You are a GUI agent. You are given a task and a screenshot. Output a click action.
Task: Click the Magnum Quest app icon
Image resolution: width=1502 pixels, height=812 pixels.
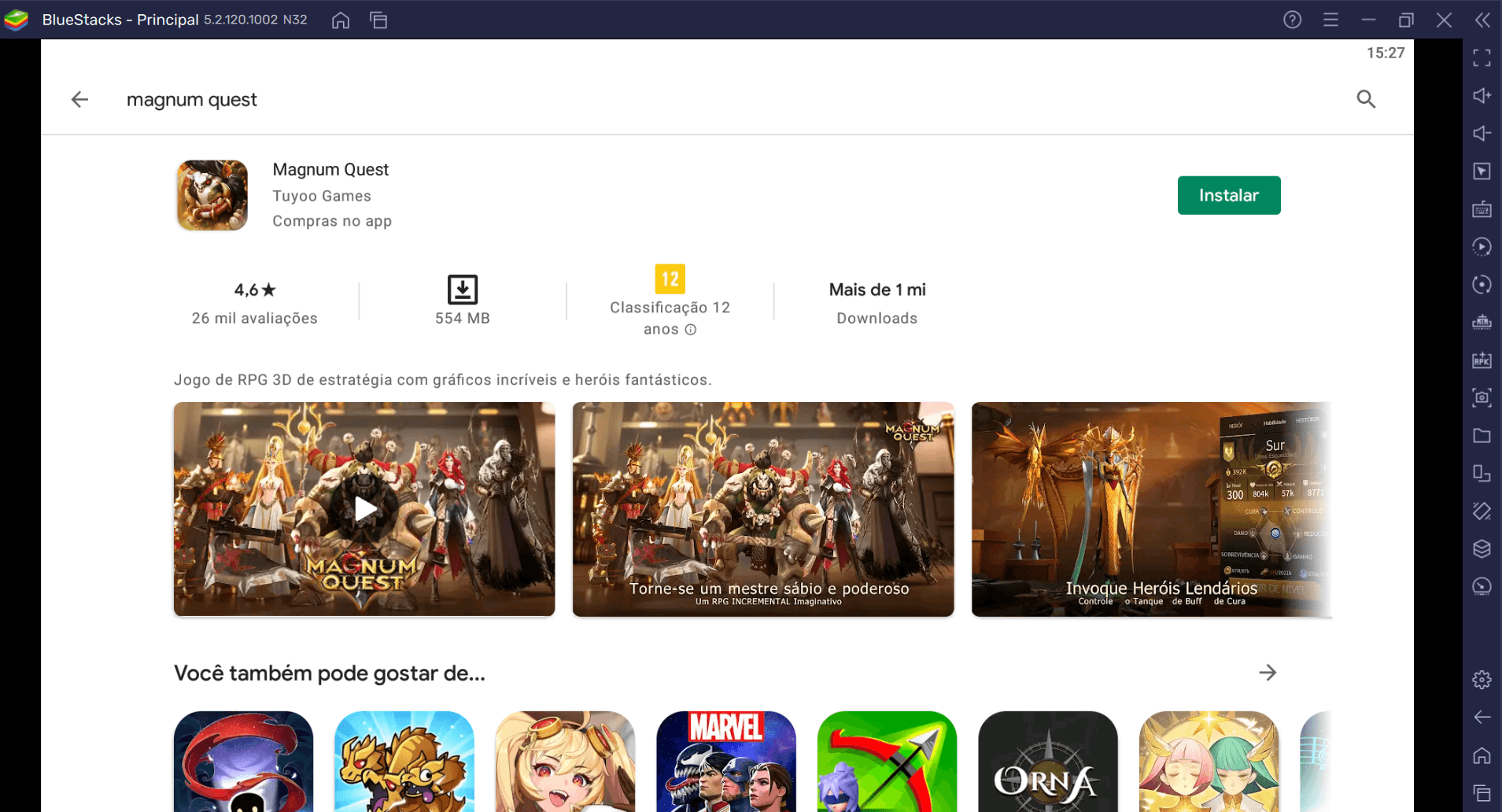pyautogui.click(x=212, y=195)
